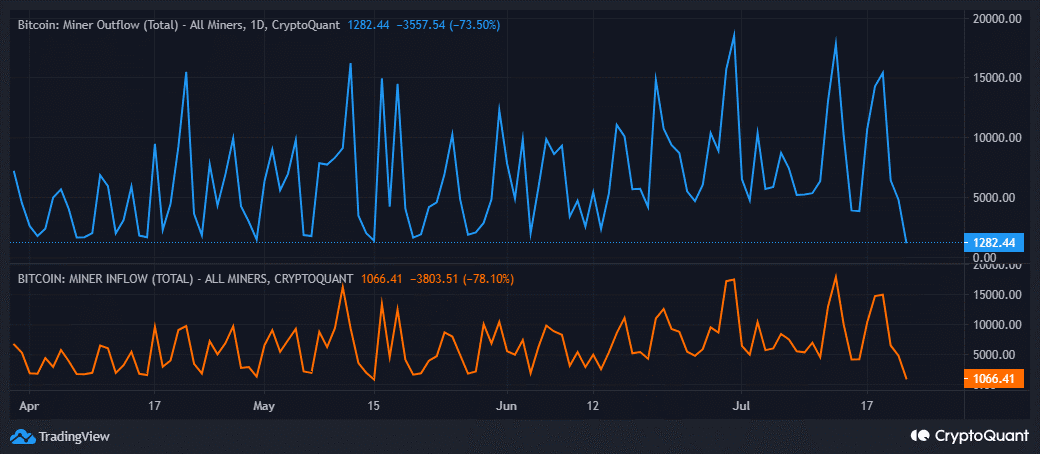Click the blue 1282.44 price axis label
The height and width of the screenshot is (454, 1040).
point(994,242)
